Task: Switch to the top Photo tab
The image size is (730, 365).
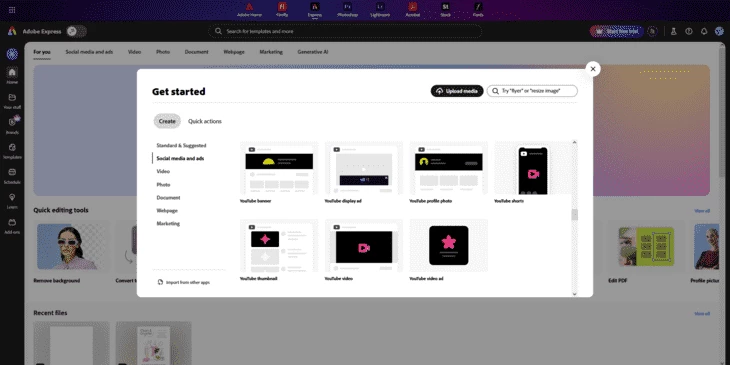Action: 163,52
